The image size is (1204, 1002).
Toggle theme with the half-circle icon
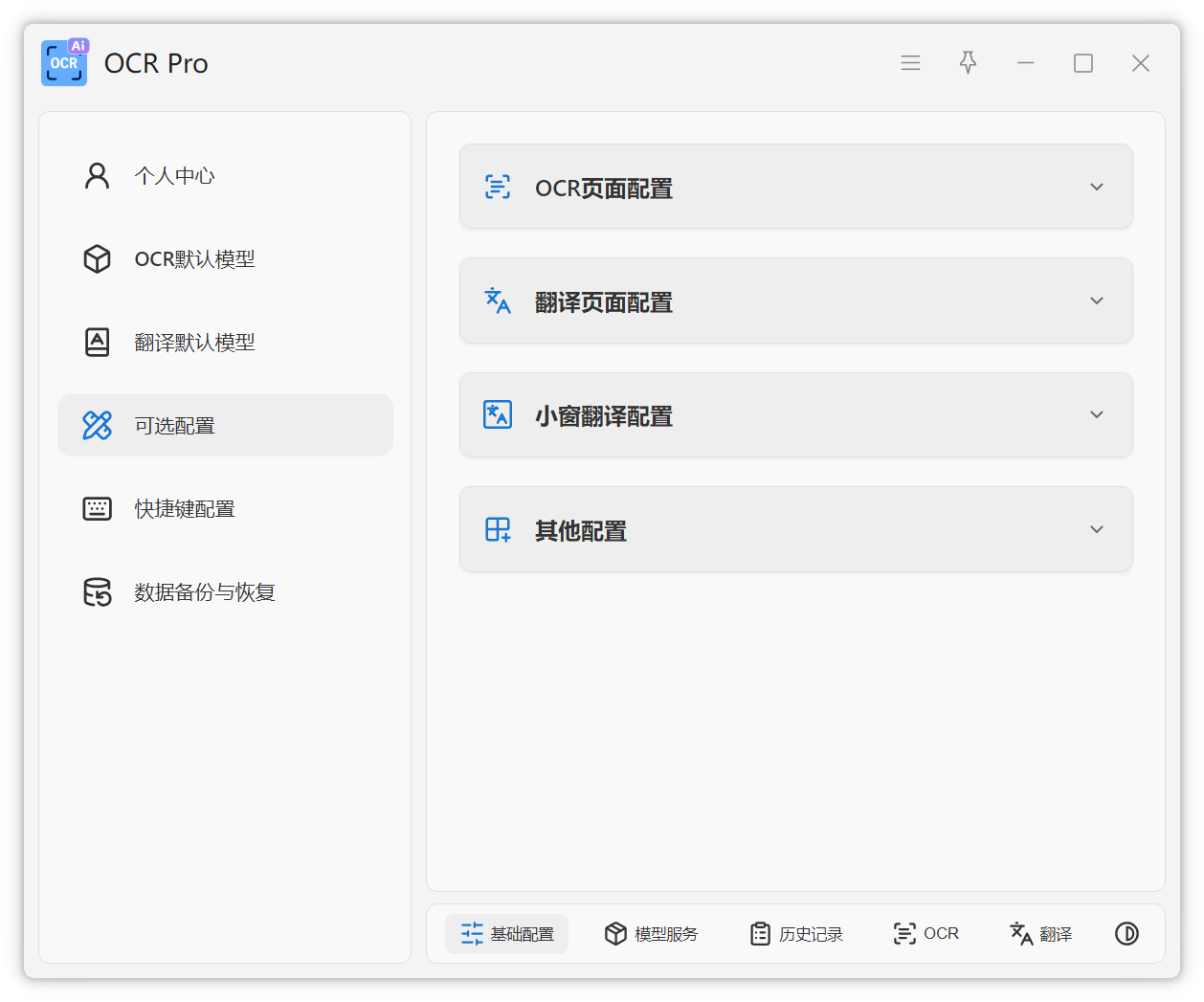[x=1126, y=934]
